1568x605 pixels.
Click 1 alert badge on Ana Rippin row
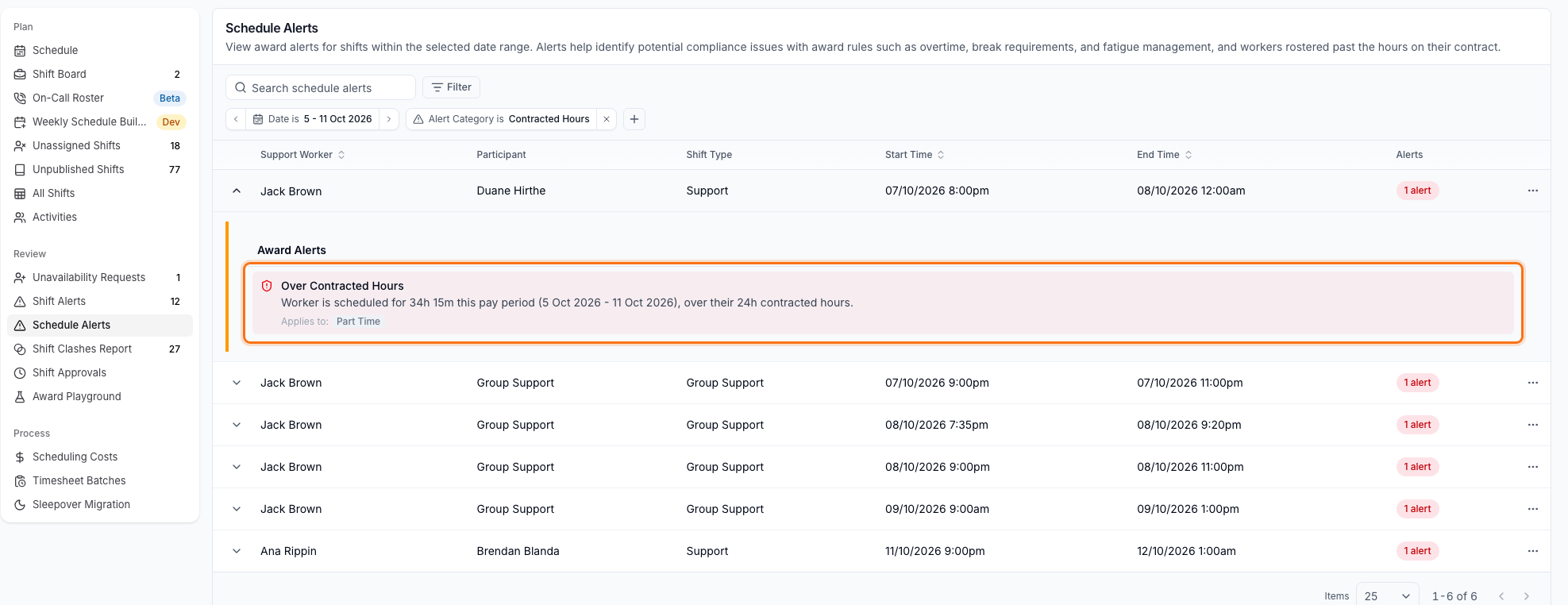pos(1417,551)
